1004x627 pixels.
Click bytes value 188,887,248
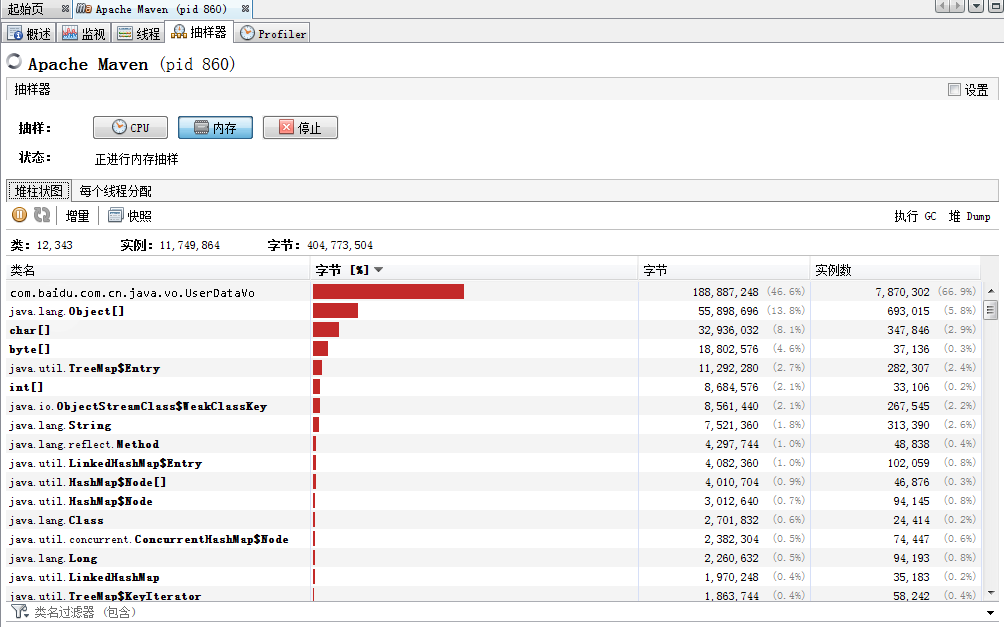click(725, 292)
